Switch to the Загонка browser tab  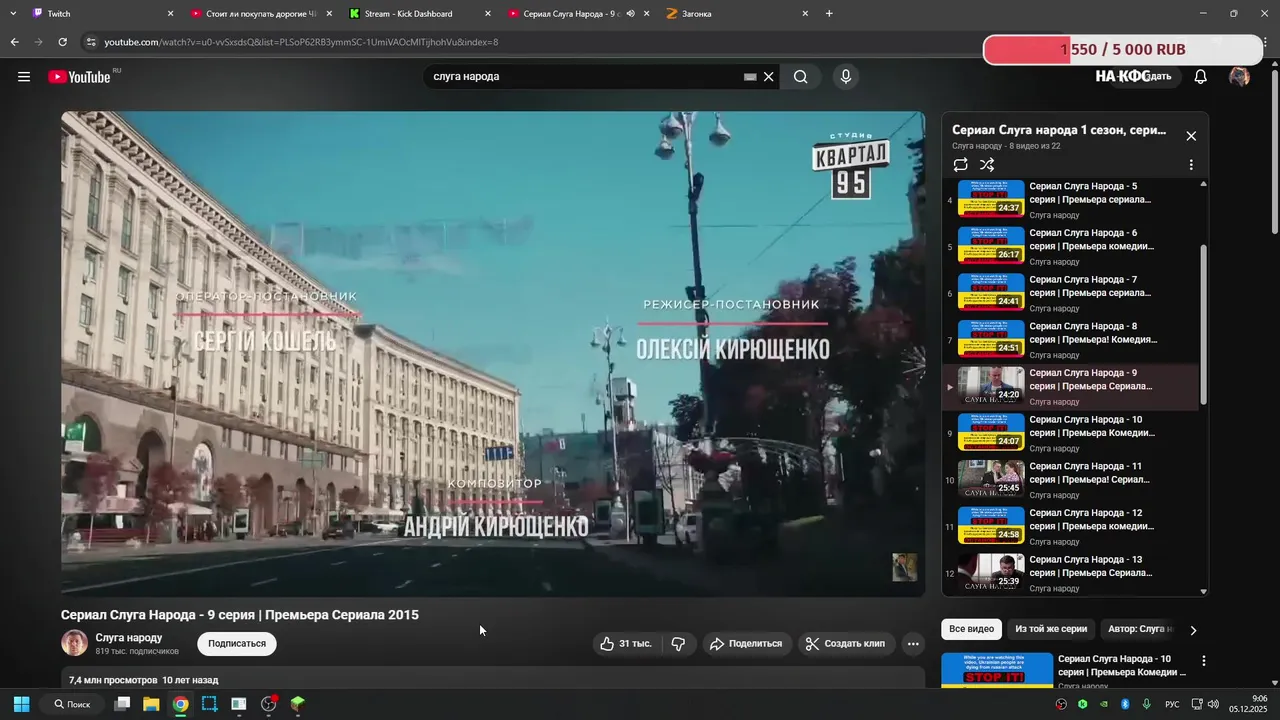tap(735, 14)
